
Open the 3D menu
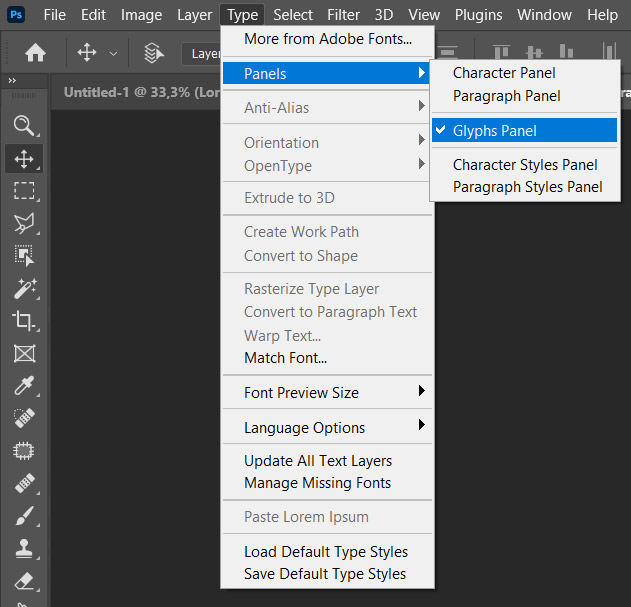384,15
